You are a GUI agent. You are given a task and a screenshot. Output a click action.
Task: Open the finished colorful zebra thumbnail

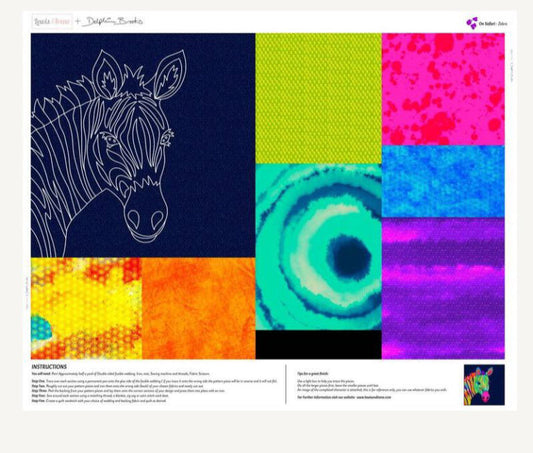click(484, 385)
